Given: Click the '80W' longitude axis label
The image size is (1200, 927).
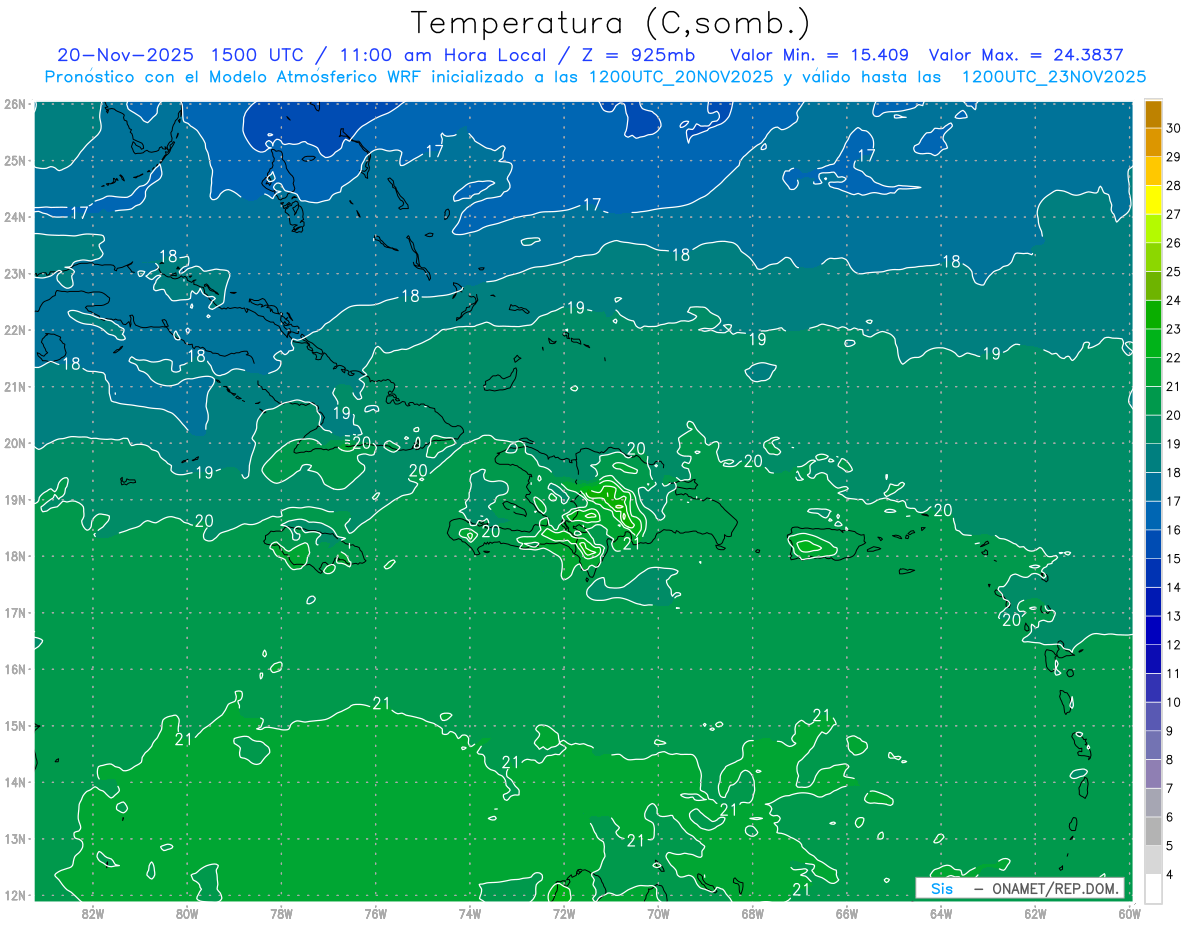Looking at the screenshot, I should pos(187,912).
